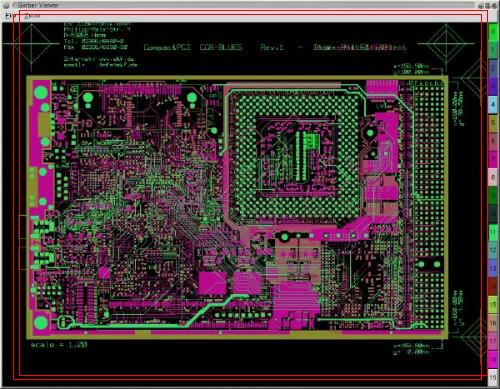Select layer 8 pale pink button

click(x=493, y=177)
